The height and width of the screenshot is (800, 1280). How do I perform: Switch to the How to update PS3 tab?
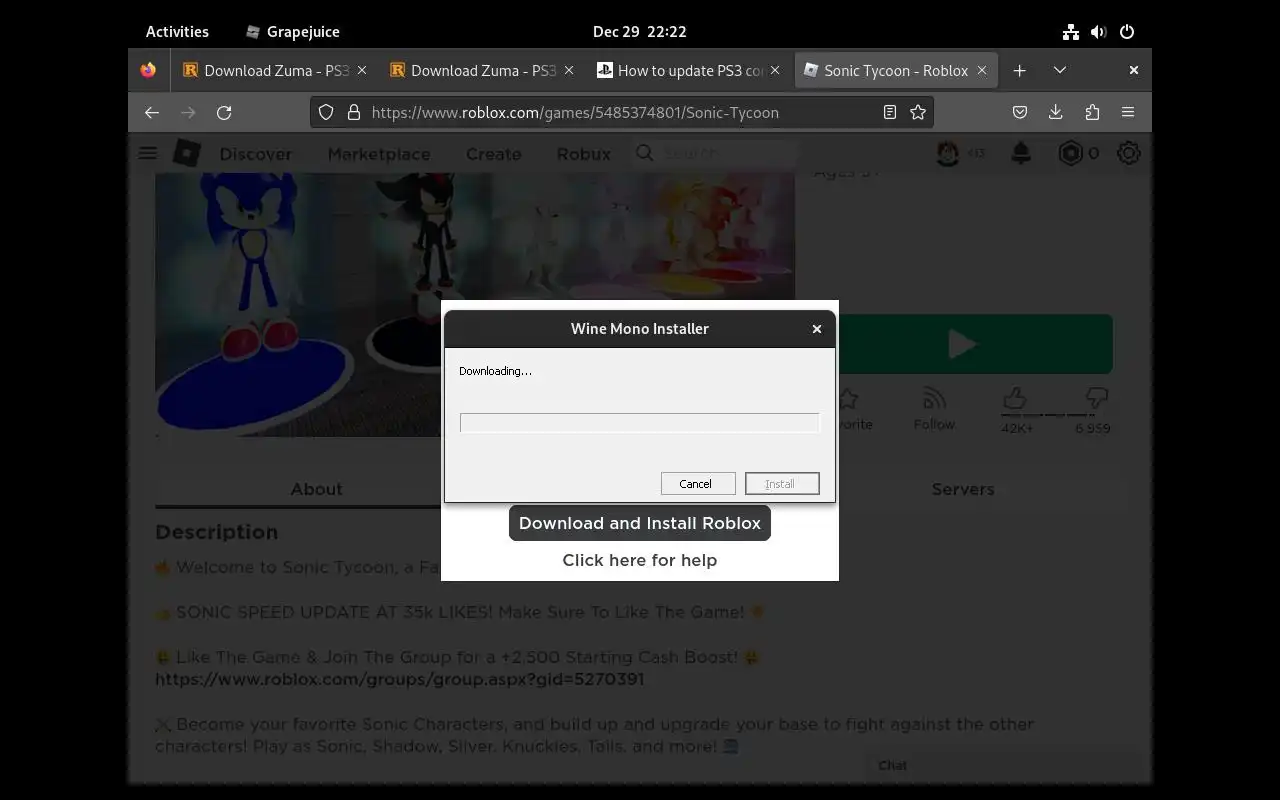[x=688, y=70]
